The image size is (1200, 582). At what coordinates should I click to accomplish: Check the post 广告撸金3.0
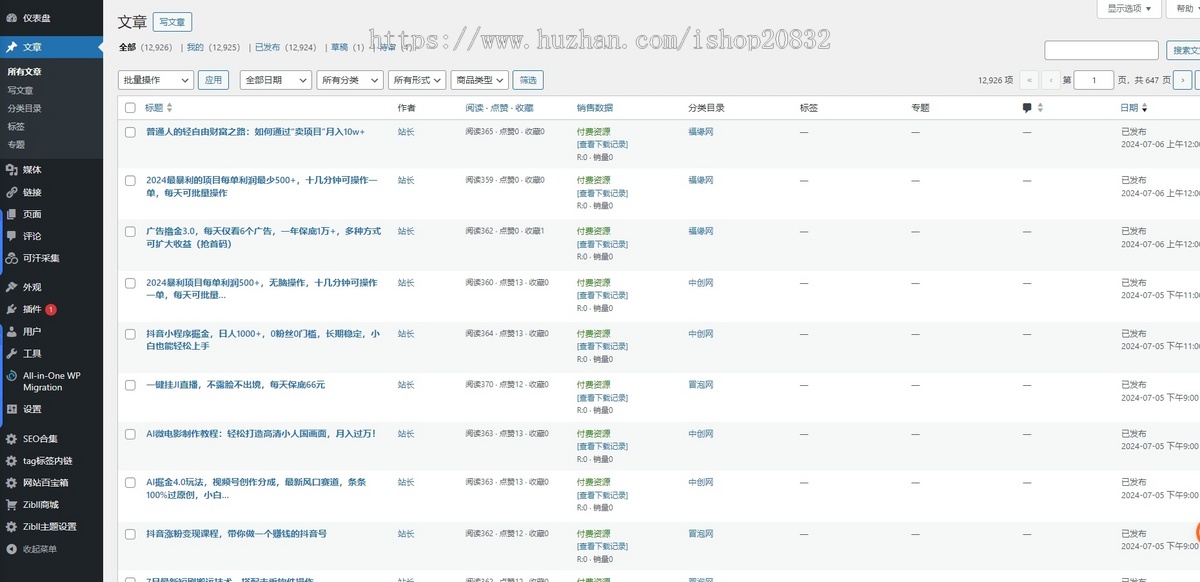pos(130,231)
